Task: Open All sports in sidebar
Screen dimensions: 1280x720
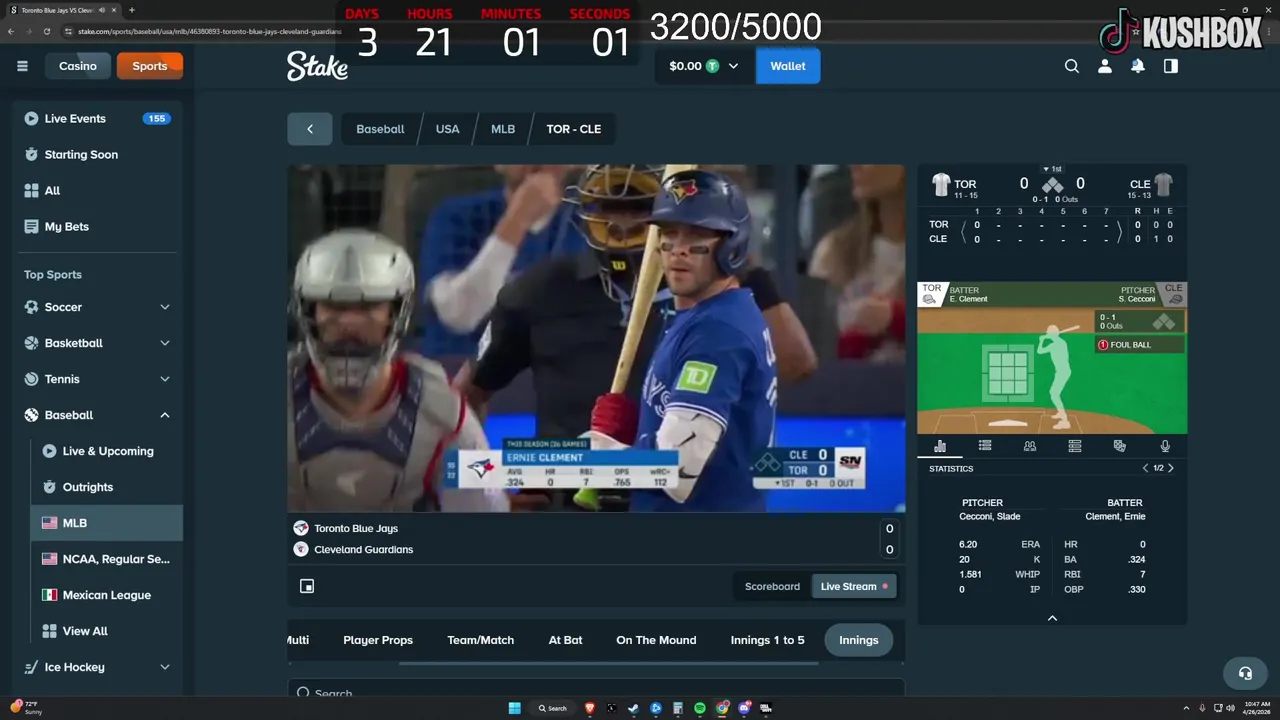Action: pyautogui.click(x=97, y=190)
